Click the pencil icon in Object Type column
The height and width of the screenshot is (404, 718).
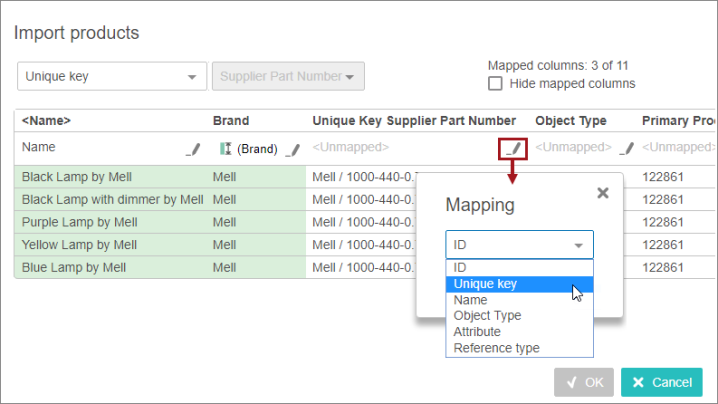coord(626,149)
